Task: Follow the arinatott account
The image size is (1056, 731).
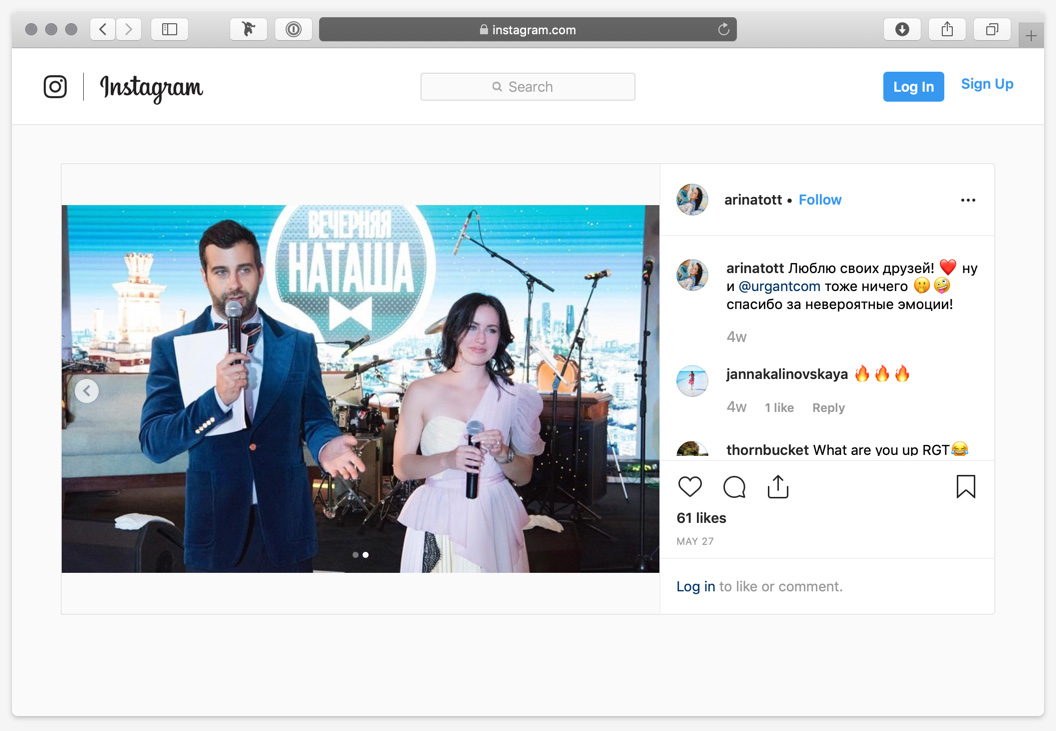Action: click(x=819, y=200)
